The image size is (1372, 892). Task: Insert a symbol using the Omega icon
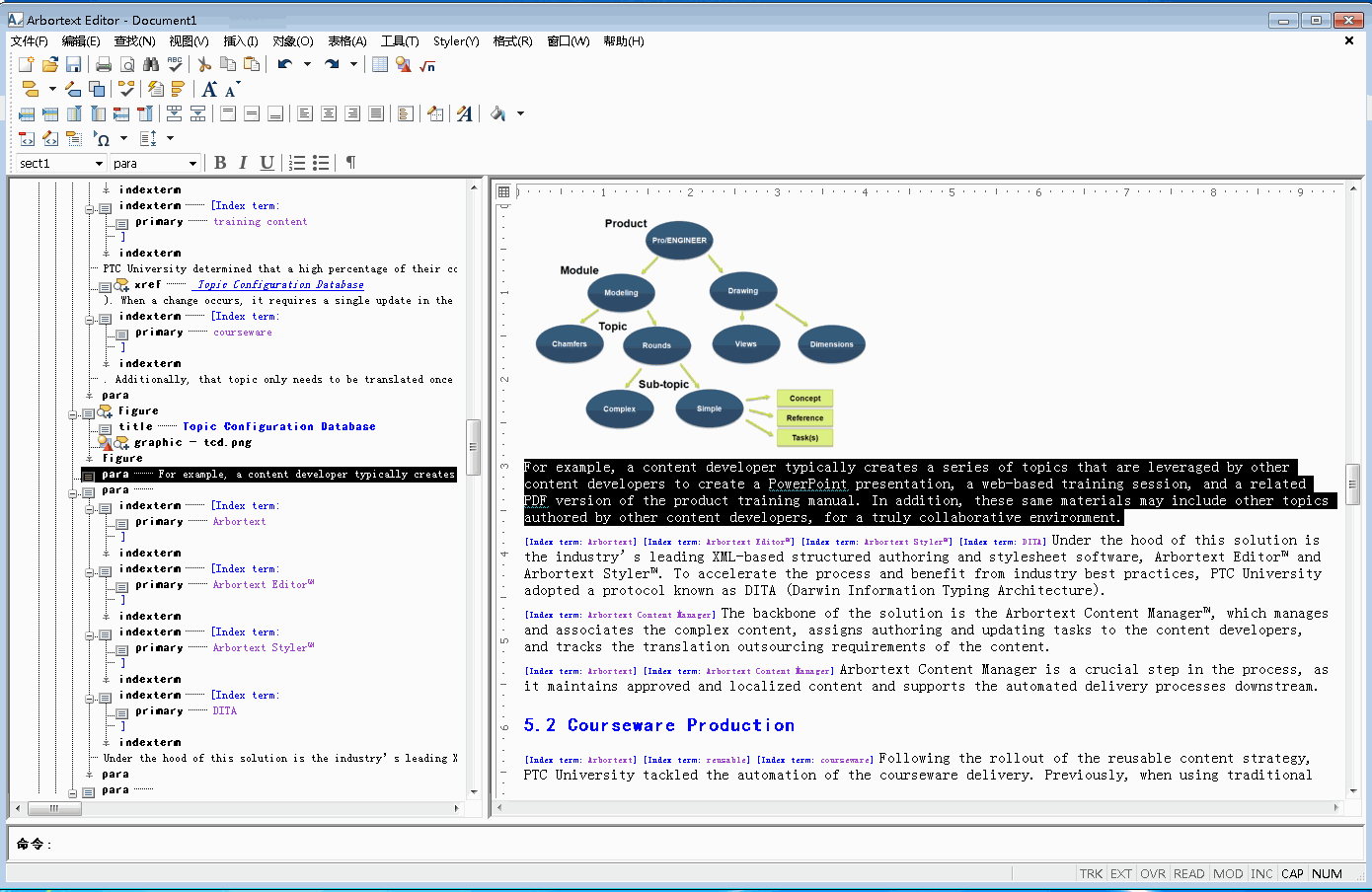pos(102,138)
